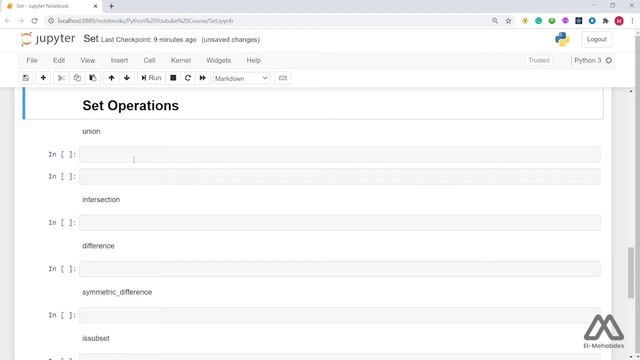
Task: Open the Help menu
Action: [x=253, y=60]
